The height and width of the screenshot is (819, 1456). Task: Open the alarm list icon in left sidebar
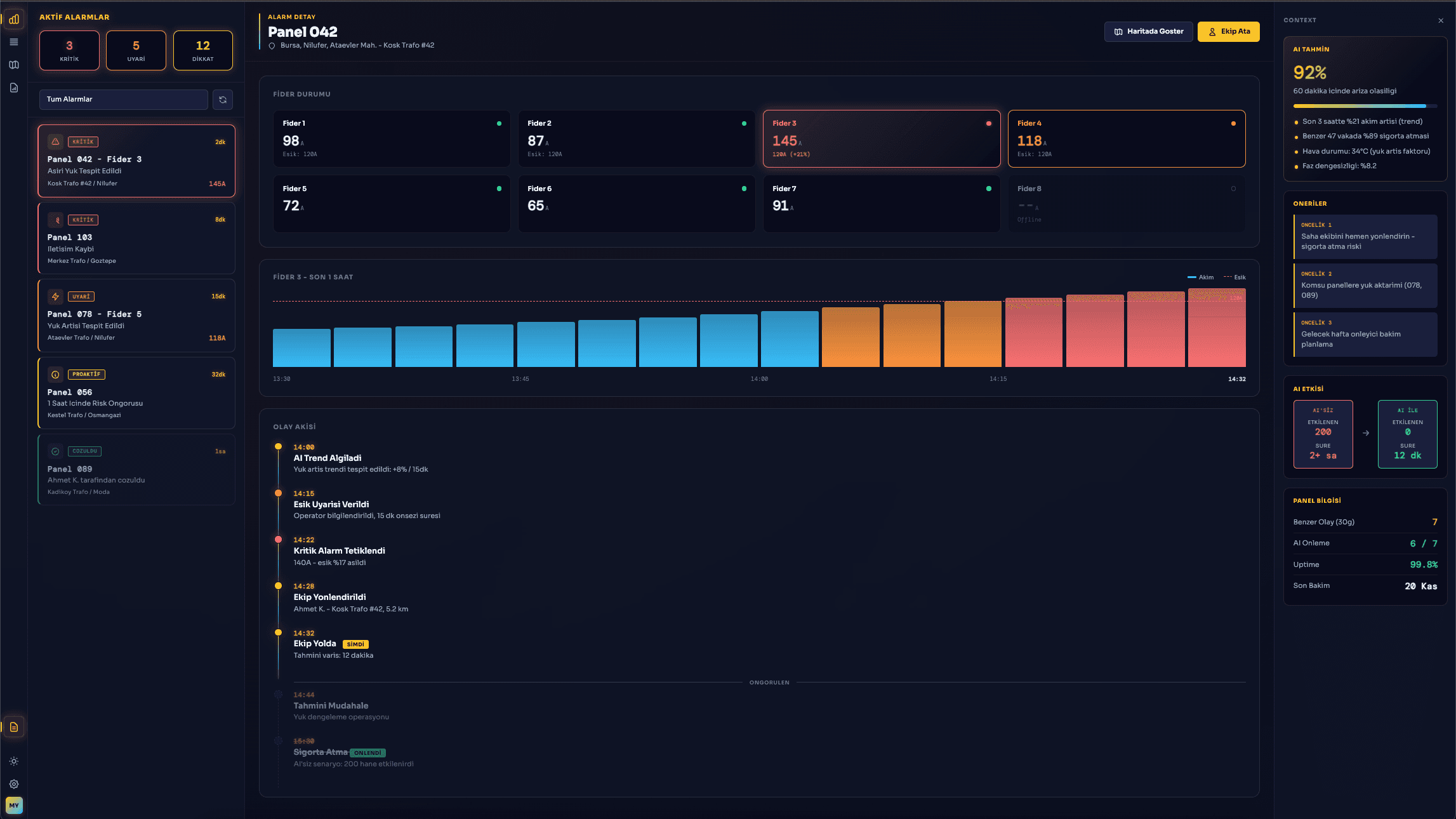tap(13, 42)
